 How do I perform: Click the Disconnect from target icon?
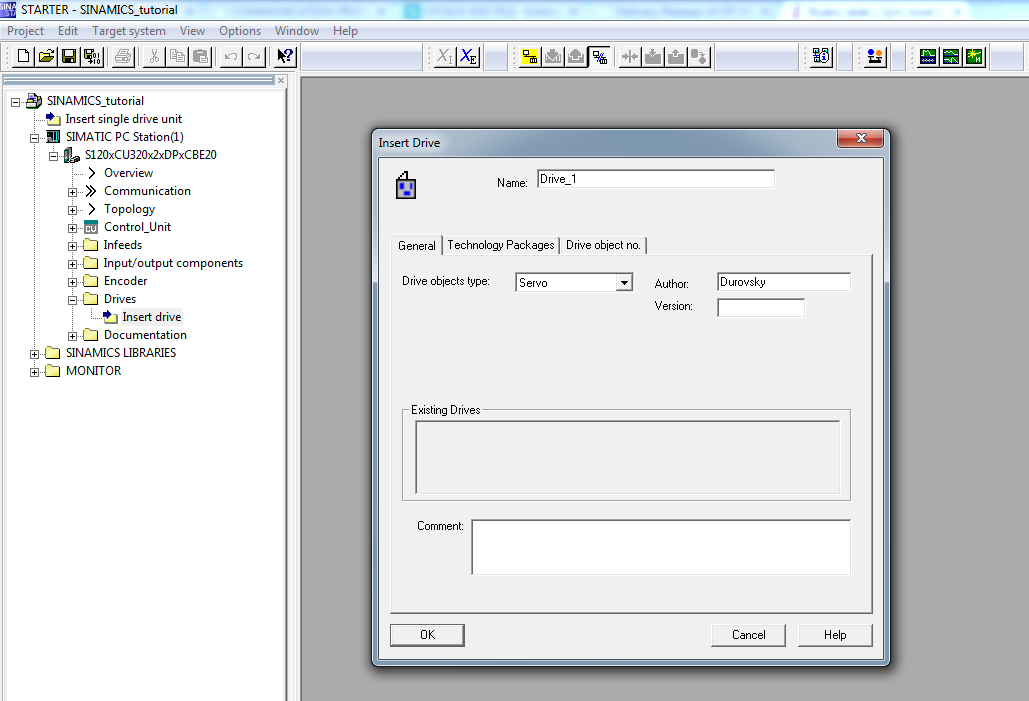[599, 56]
